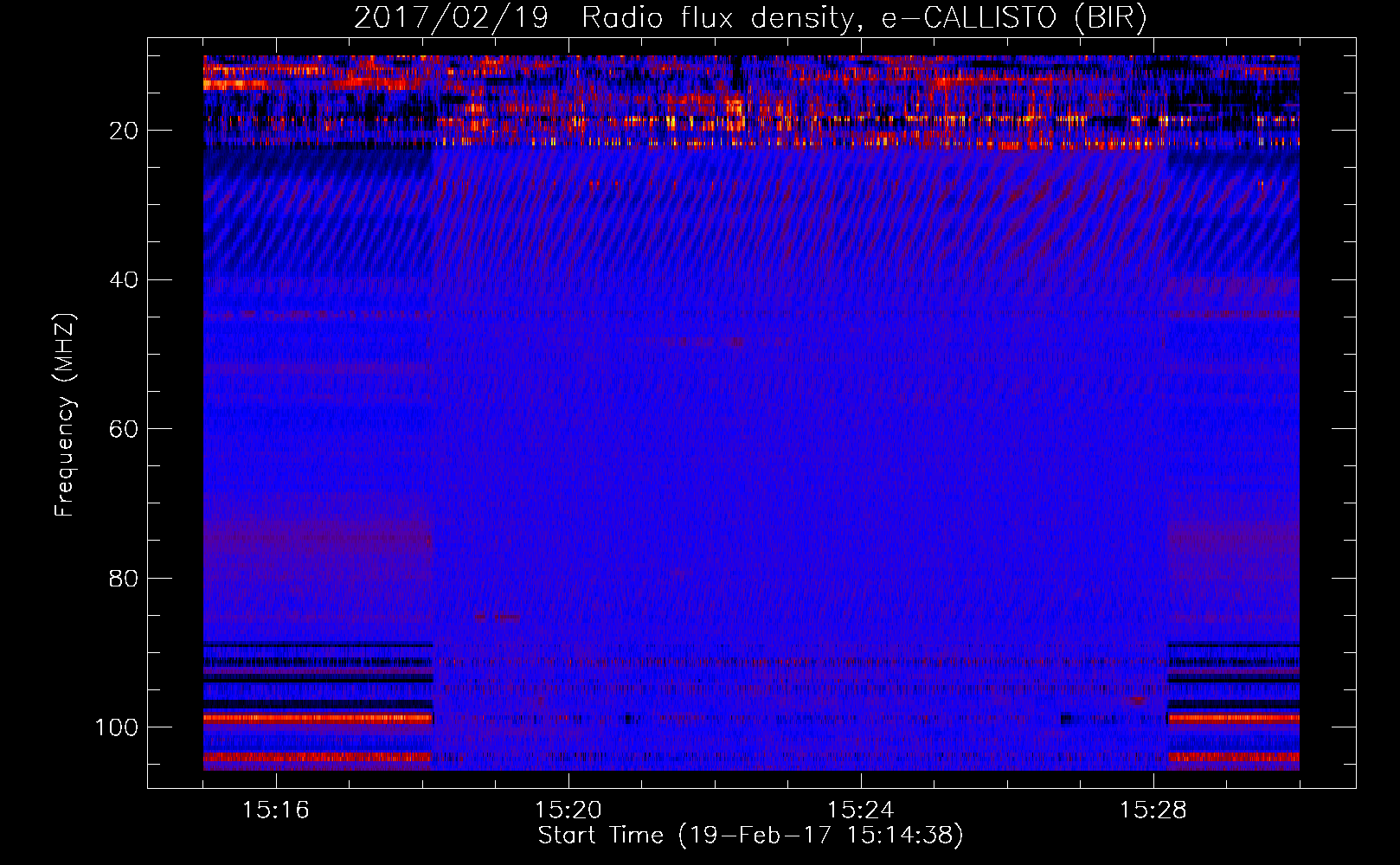Click the '100' frequency tick label
The height and width of the screenshot is (865, 1400).
click(x=117, y=727)
